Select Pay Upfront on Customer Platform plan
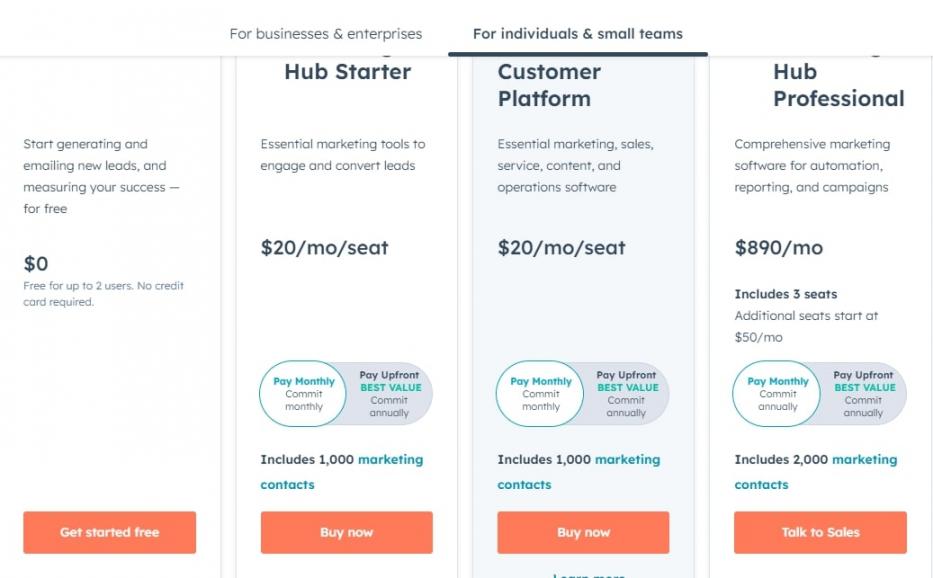Screen dimensions: 933x578 tap(626, 394)
